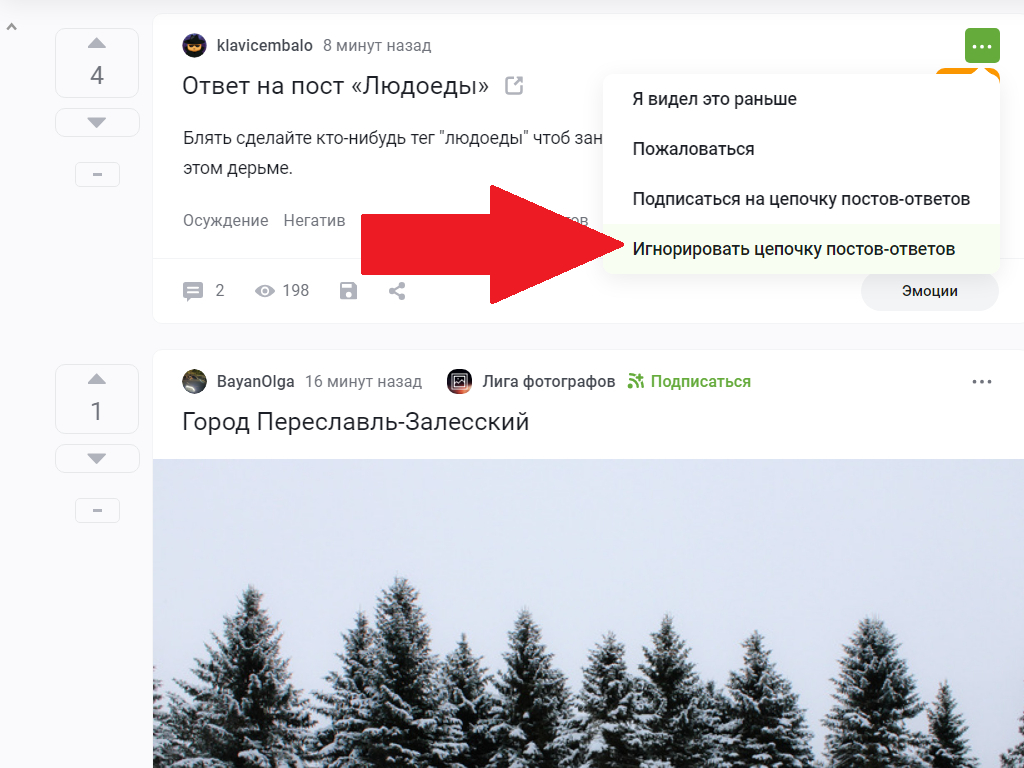This screenshot has width=1024, height=768.
Task: Collapse BayanOlga post with minus button
Action: (x=97, y=510)
